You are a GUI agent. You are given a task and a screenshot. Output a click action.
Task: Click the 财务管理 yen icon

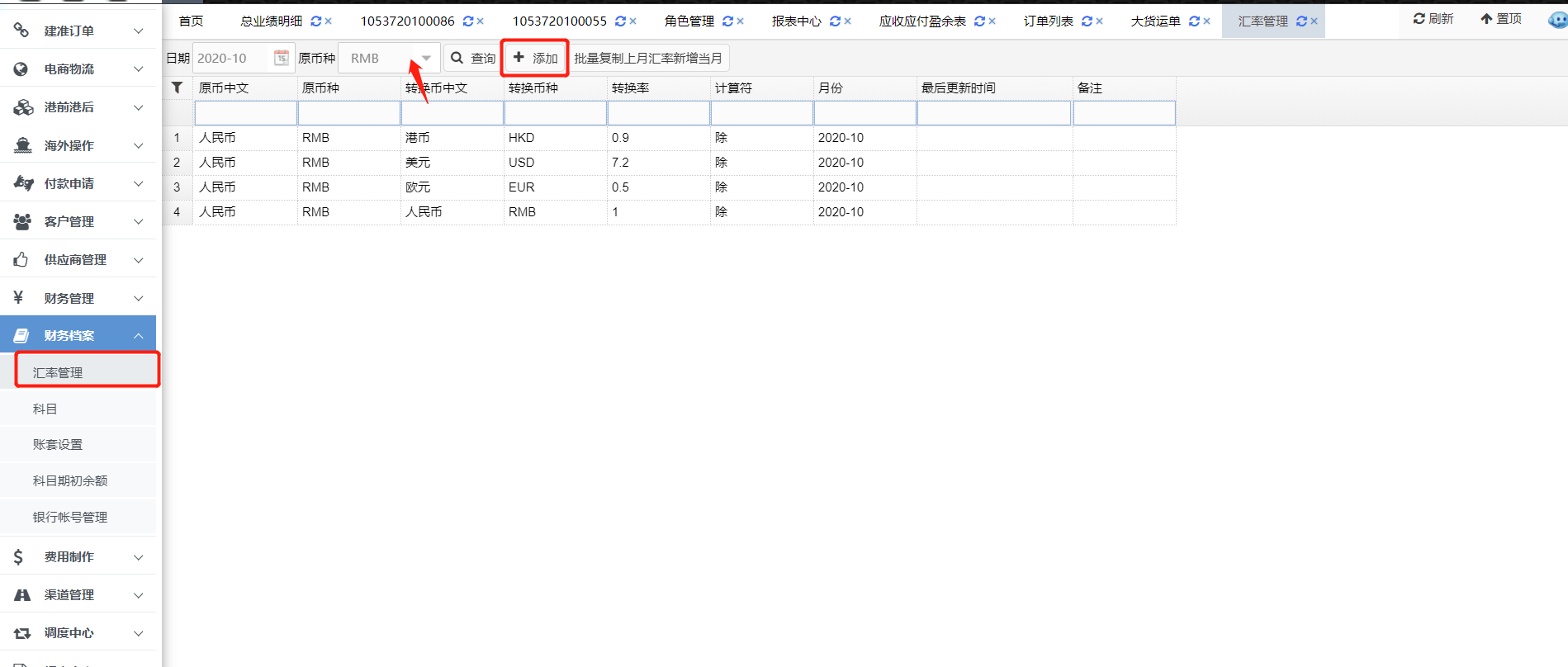(x=18, y=297)
